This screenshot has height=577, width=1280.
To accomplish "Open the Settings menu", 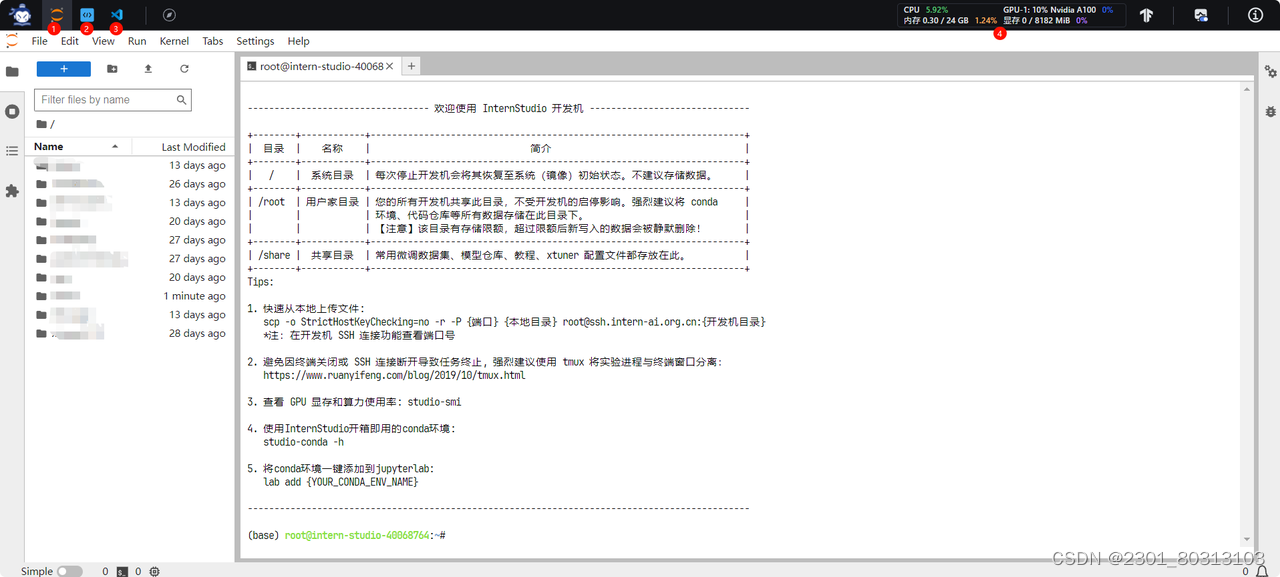I will 255,41.
